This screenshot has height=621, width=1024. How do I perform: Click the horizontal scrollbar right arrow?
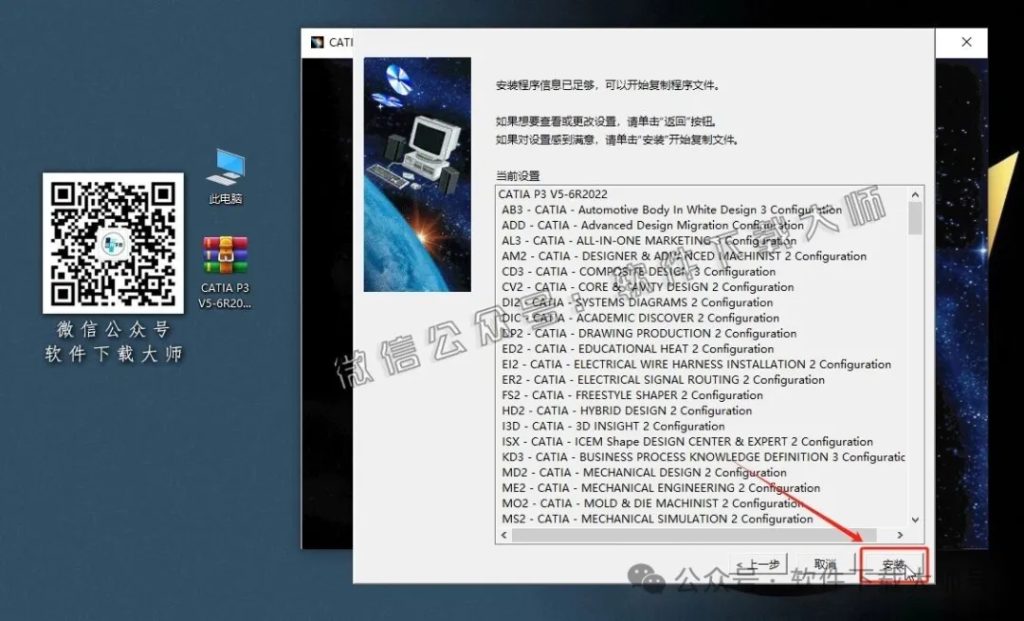(x=902, y=535)
